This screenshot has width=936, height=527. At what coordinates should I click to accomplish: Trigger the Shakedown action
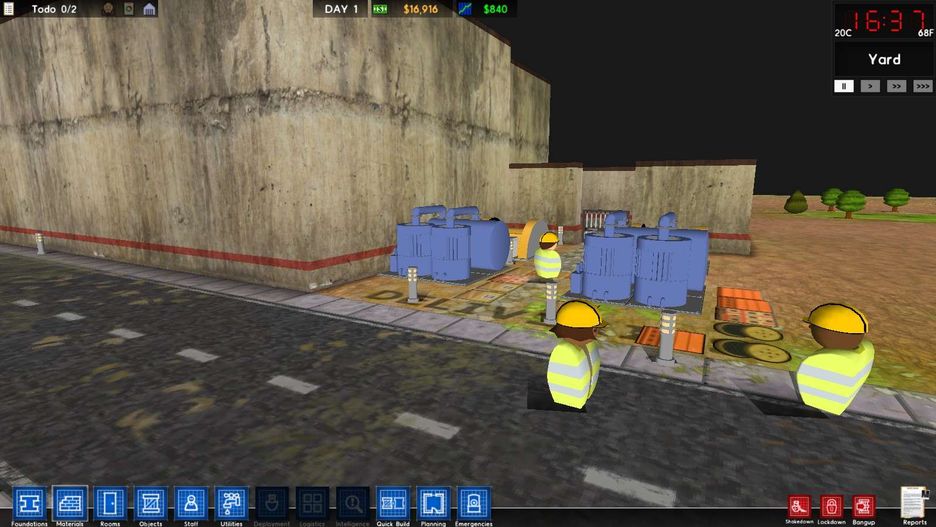(x=799, y=507)
